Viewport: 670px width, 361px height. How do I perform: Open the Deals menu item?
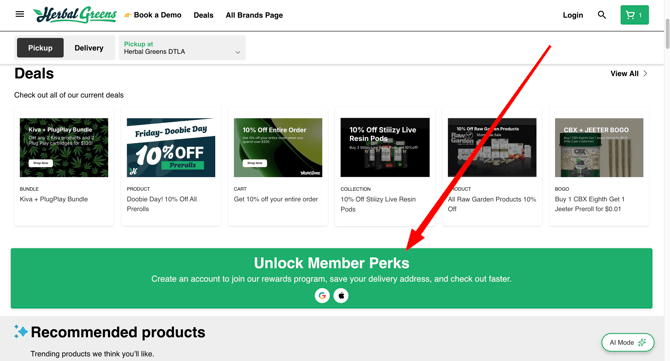203,15
